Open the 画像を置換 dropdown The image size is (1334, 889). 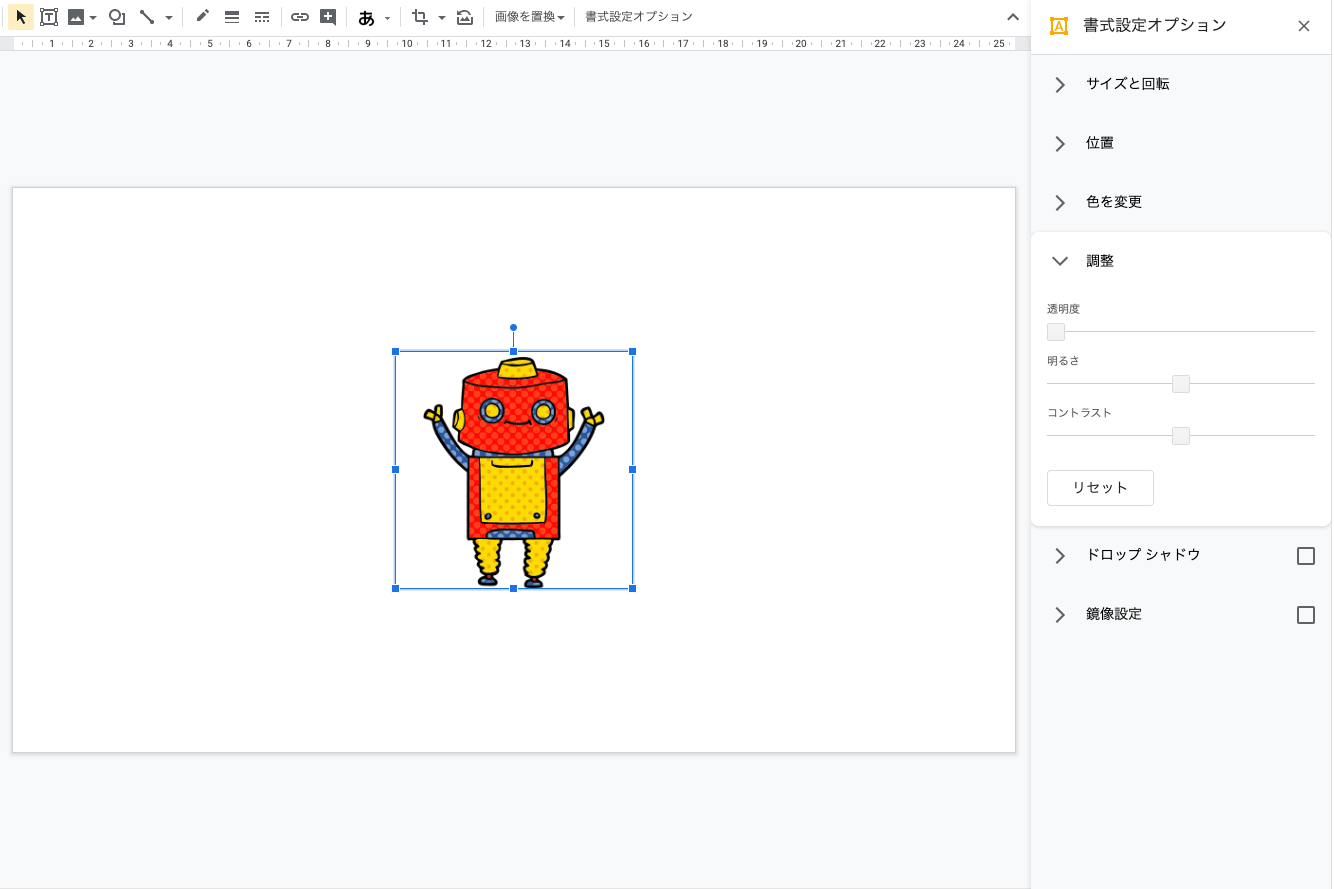point(529,17)
